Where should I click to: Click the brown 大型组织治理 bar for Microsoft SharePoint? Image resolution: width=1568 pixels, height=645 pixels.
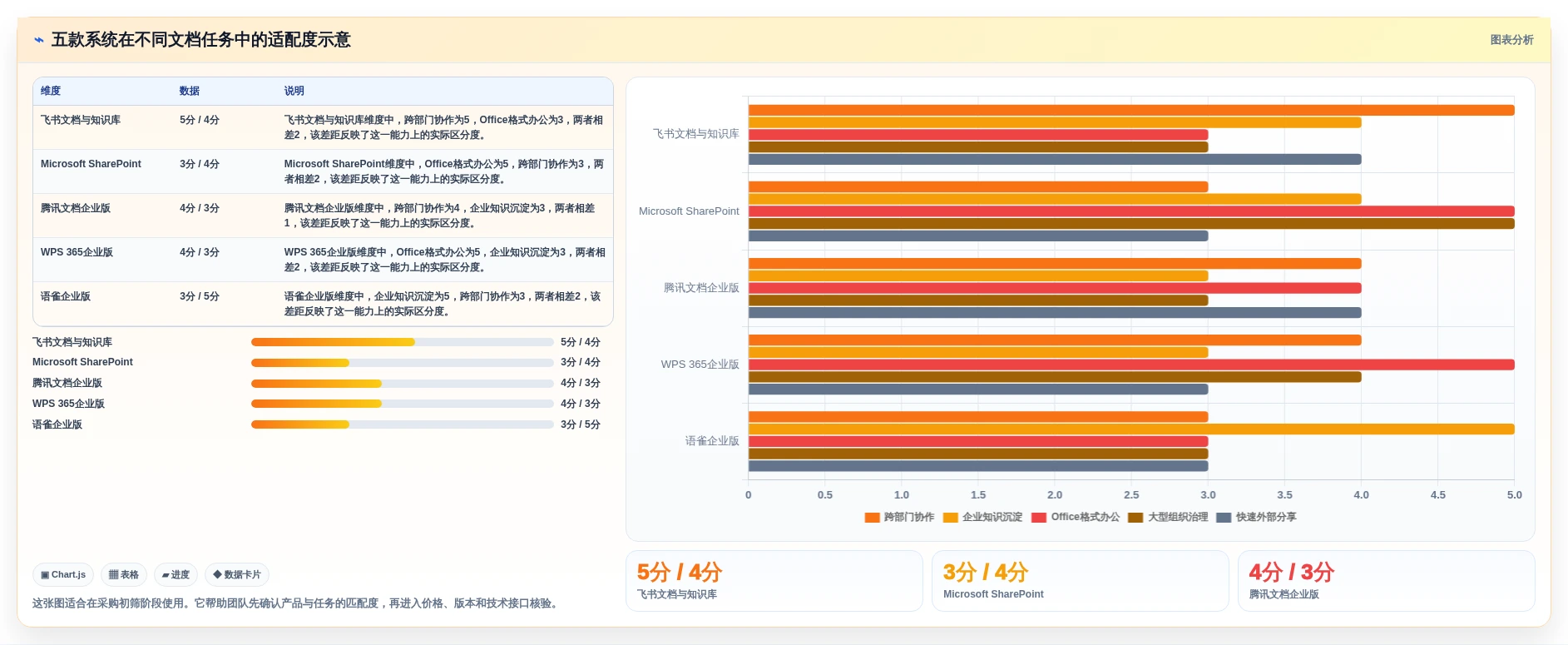coord(1131,224)
